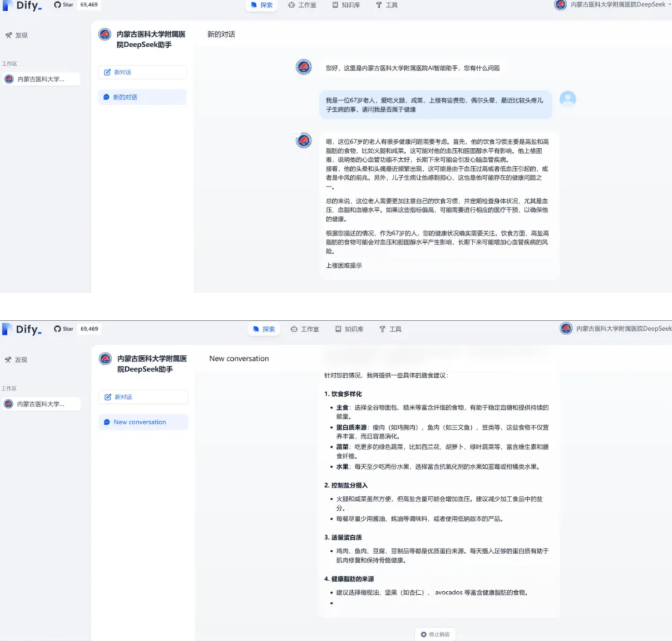Select 内蒙古医科大学... workspace app in lower sidebar
Image resolution: width=672 pixels, height=641 pixels.
pyautogui.click(x=41, y=404)
